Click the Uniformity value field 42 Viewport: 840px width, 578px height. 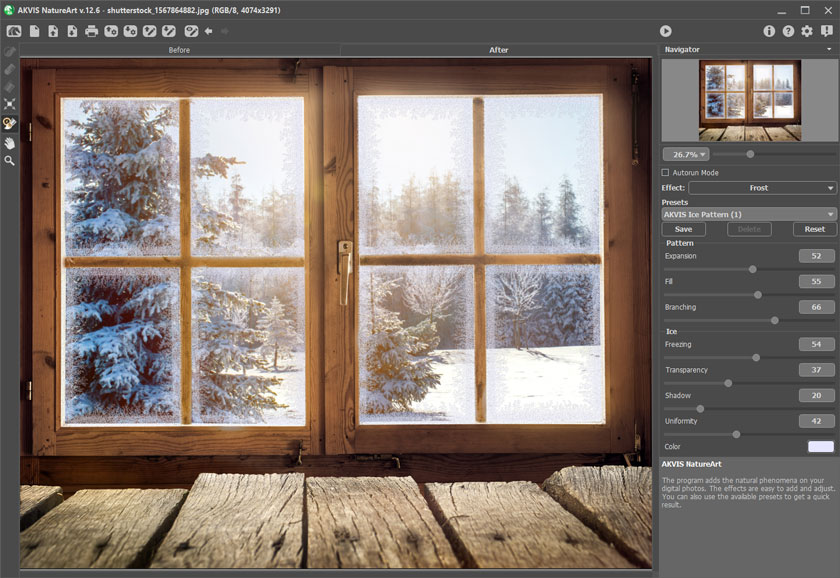(816, 421)
